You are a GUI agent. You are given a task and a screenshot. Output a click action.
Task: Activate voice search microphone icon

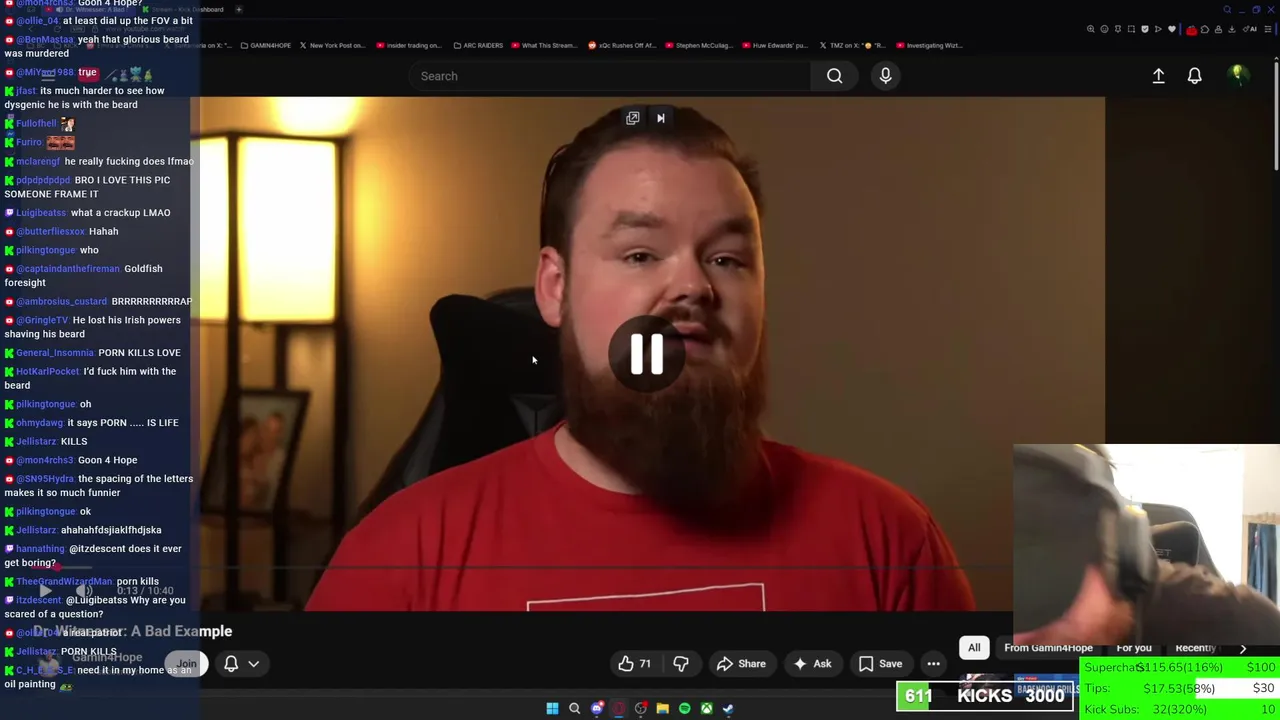click(885, 76)
